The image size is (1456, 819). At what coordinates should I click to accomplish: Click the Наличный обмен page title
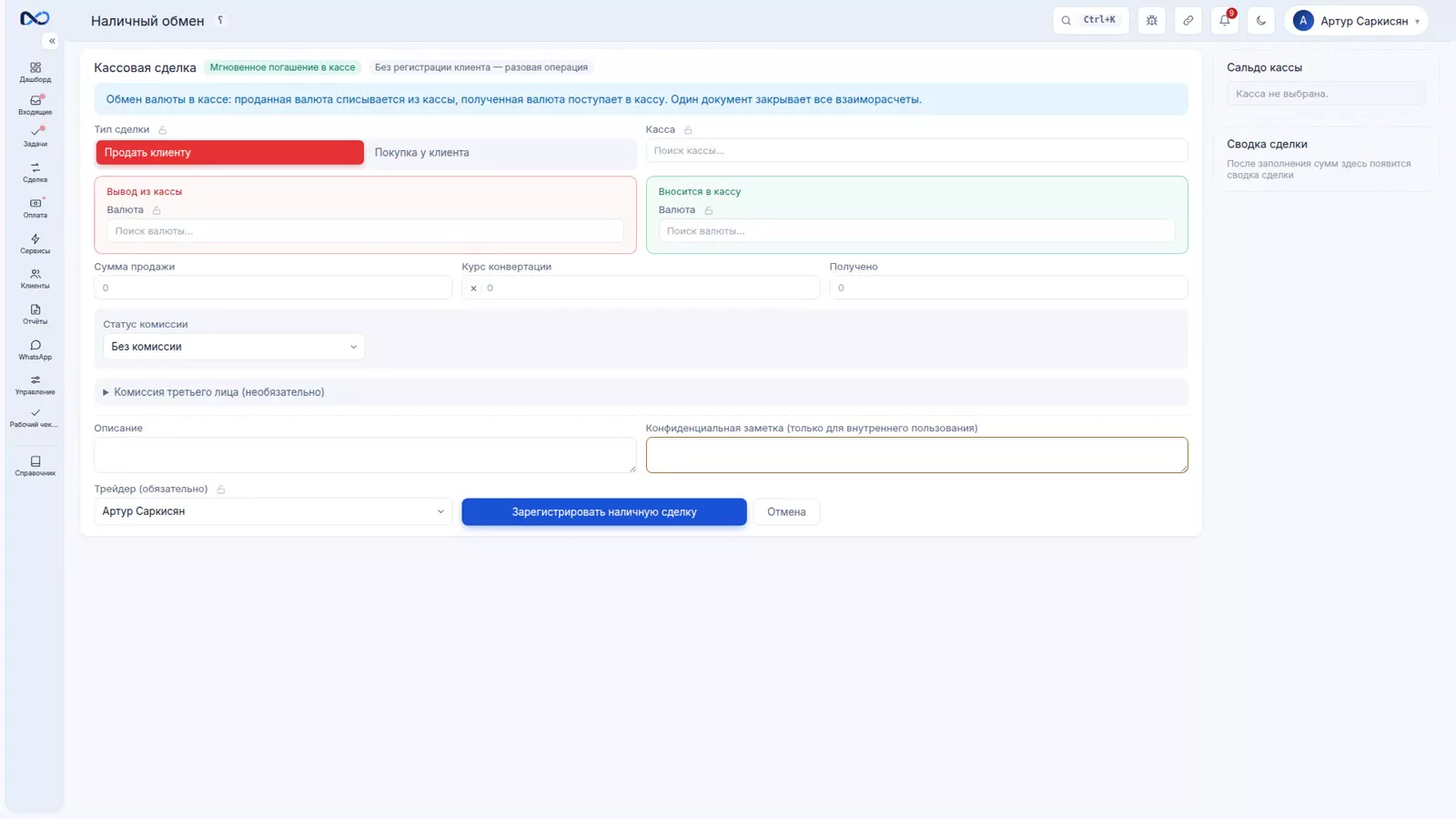pos(147,21)
